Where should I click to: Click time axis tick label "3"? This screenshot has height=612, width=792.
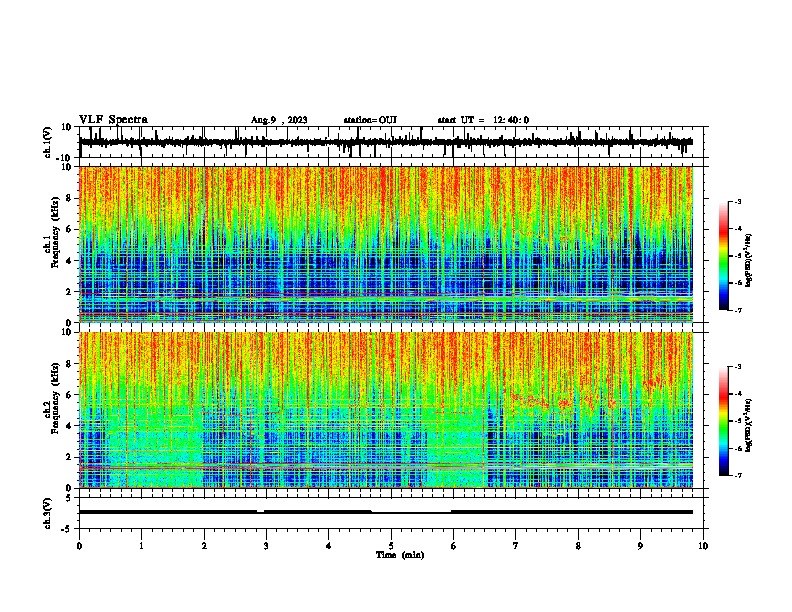[x=266, y=546]
